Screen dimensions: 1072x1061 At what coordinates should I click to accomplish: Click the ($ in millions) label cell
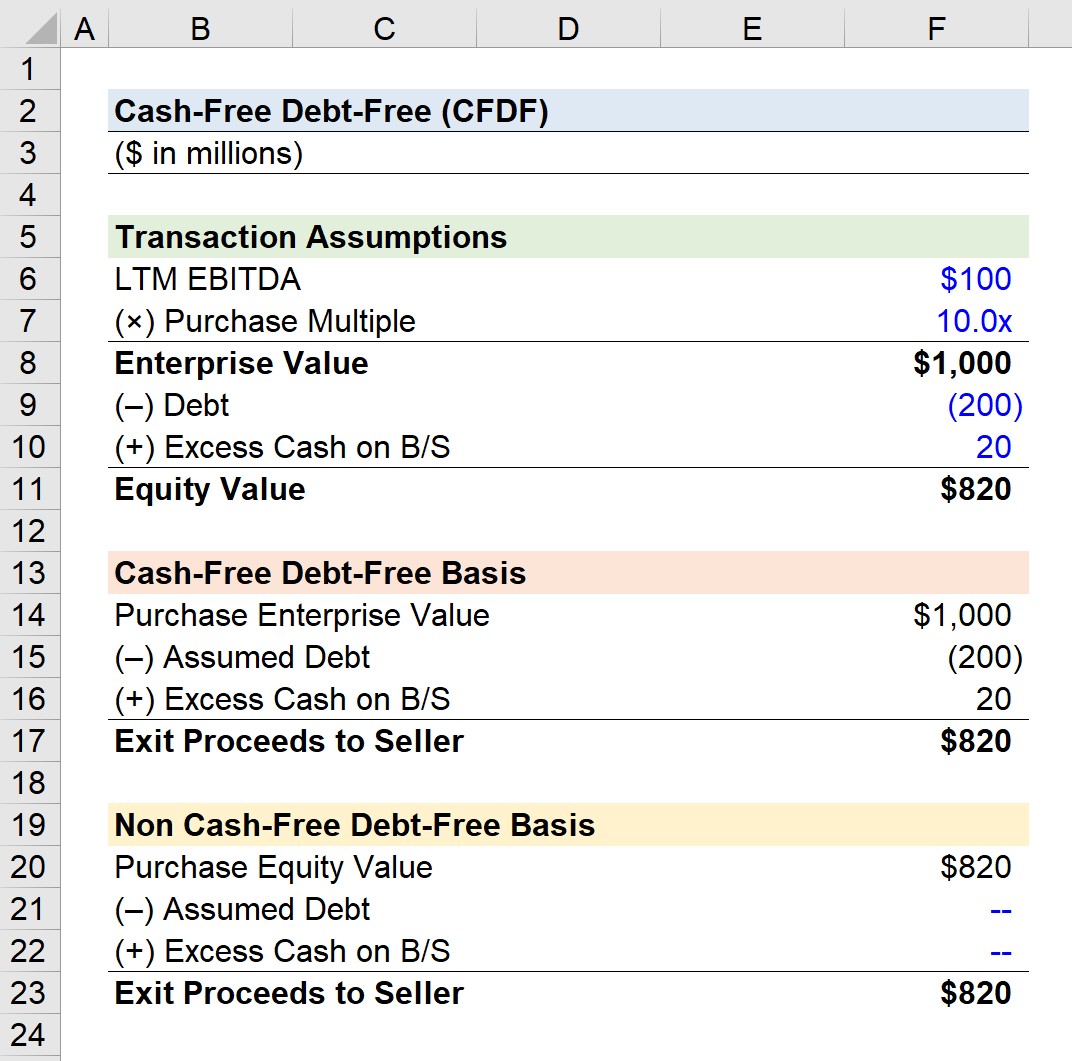coord(209,153)
